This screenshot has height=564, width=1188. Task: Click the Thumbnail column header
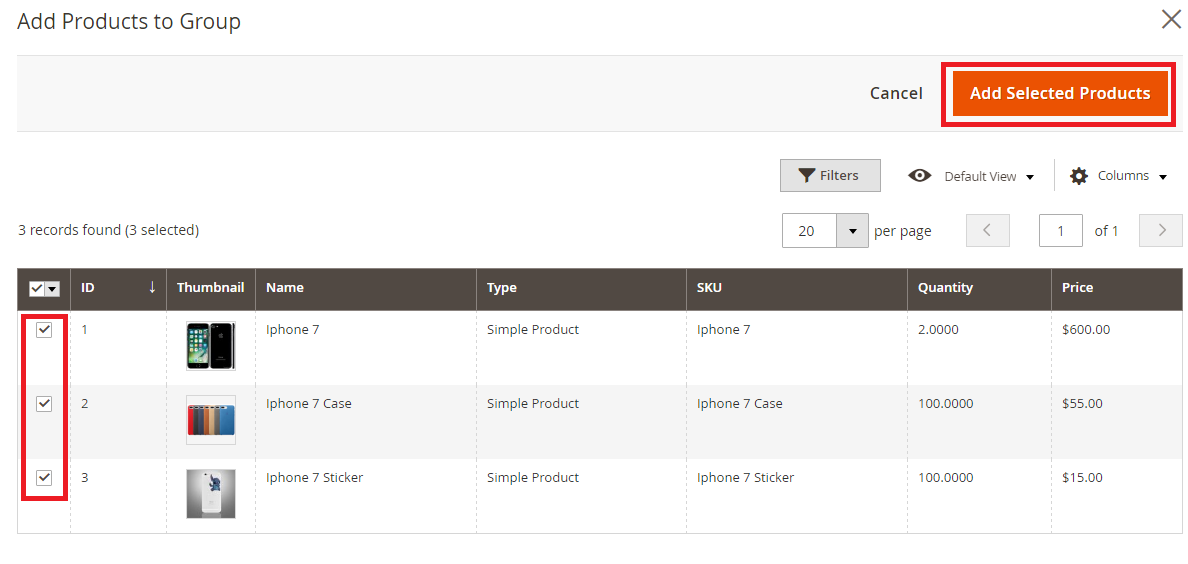211,288
